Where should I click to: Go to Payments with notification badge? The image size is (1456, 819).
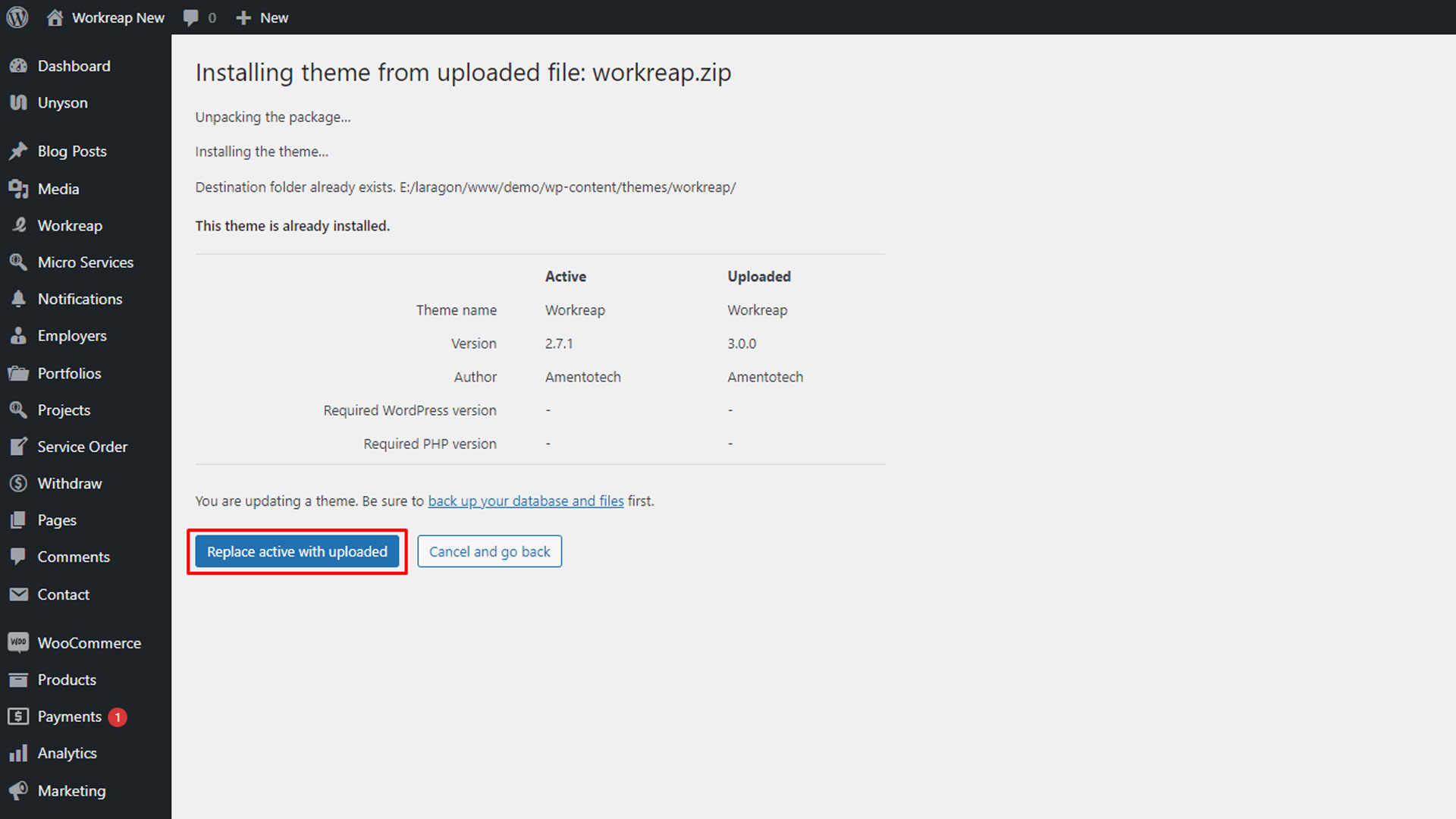coord(70,717)
